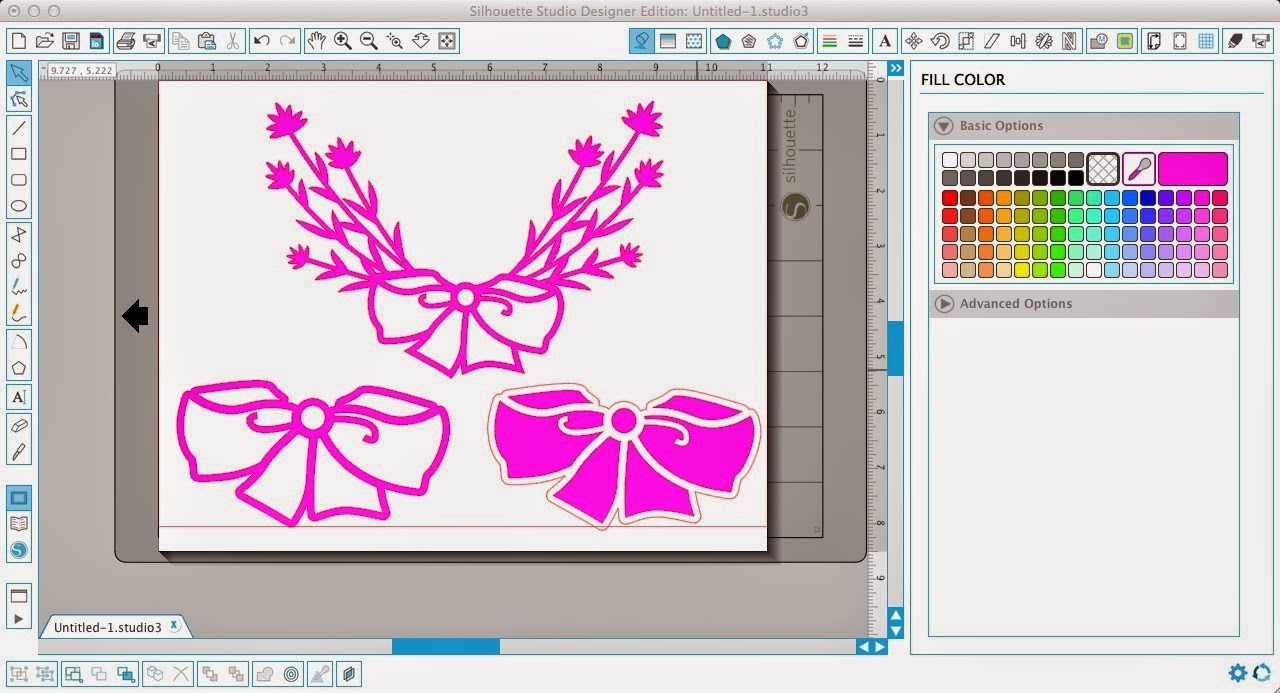Screen dimensions: 1280x693
Task: Select the Draw Polygon tool
Action: pos(18,234)
